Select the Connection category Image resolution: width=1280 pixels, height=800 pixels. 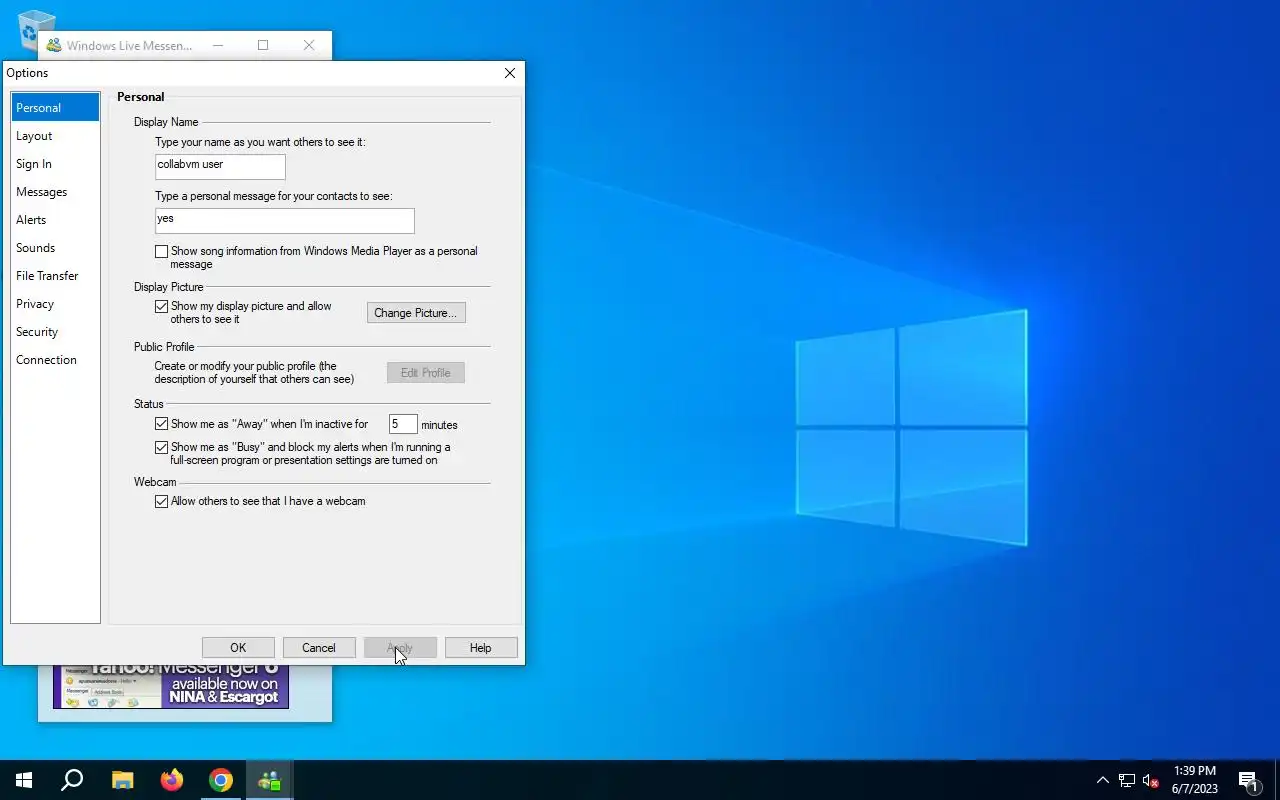pos(55,360)
